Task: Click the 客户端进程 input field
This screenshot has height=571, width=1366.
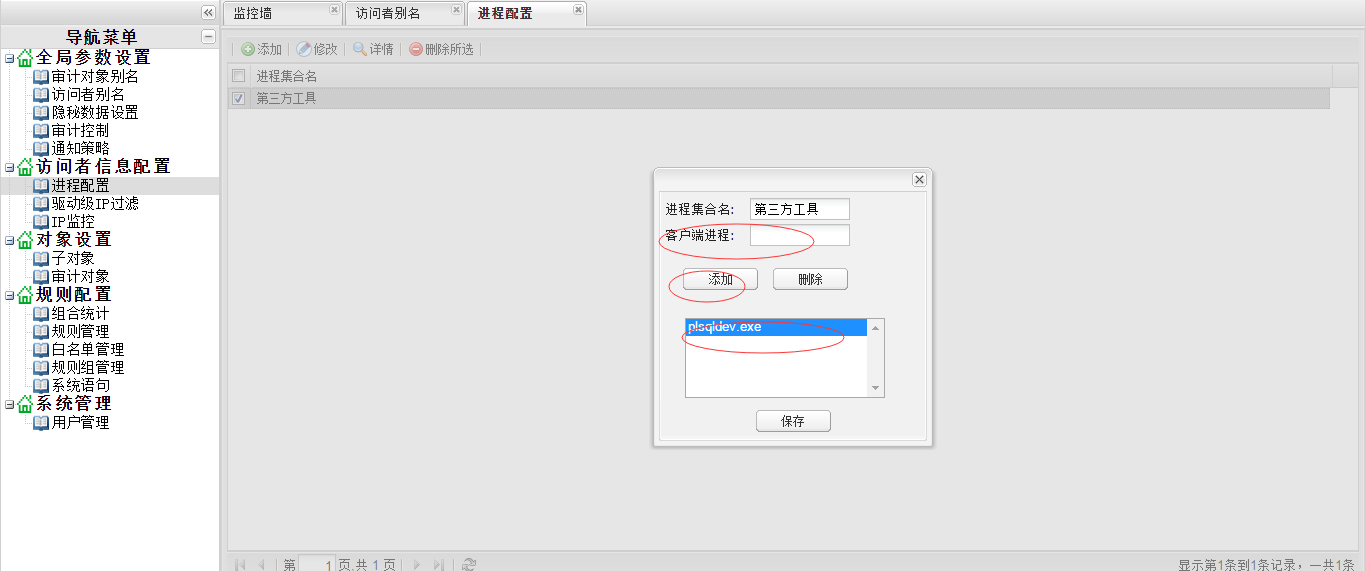Action: 799,235
